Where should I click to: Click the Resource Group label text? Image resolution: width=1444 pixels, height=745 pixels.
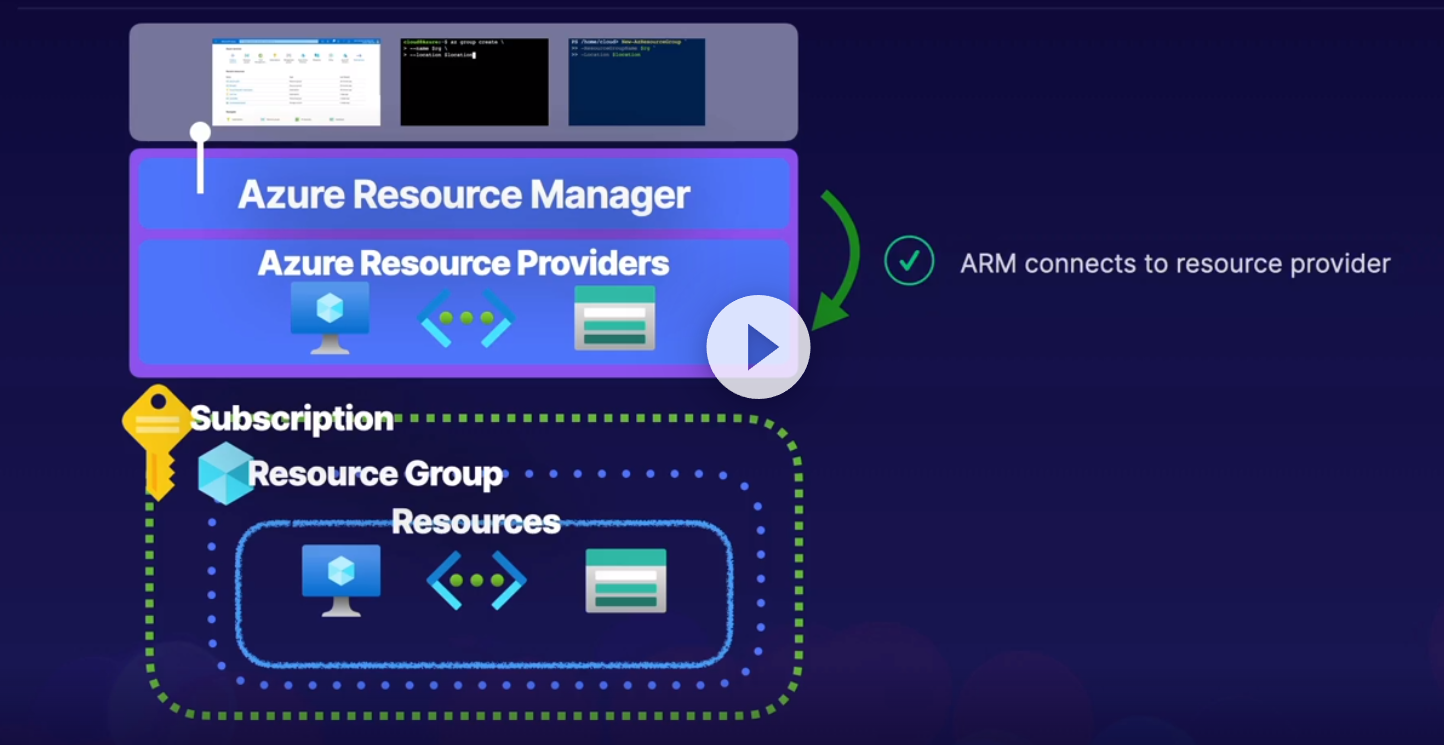[x=375, y=473]
